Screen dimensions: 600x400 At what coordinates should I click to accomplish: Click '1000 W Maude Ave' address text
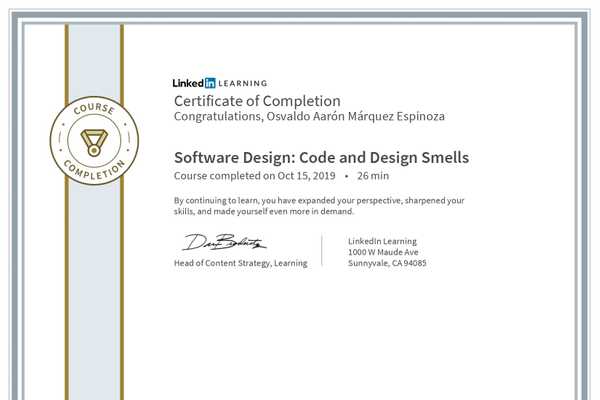tap(383, 252)
